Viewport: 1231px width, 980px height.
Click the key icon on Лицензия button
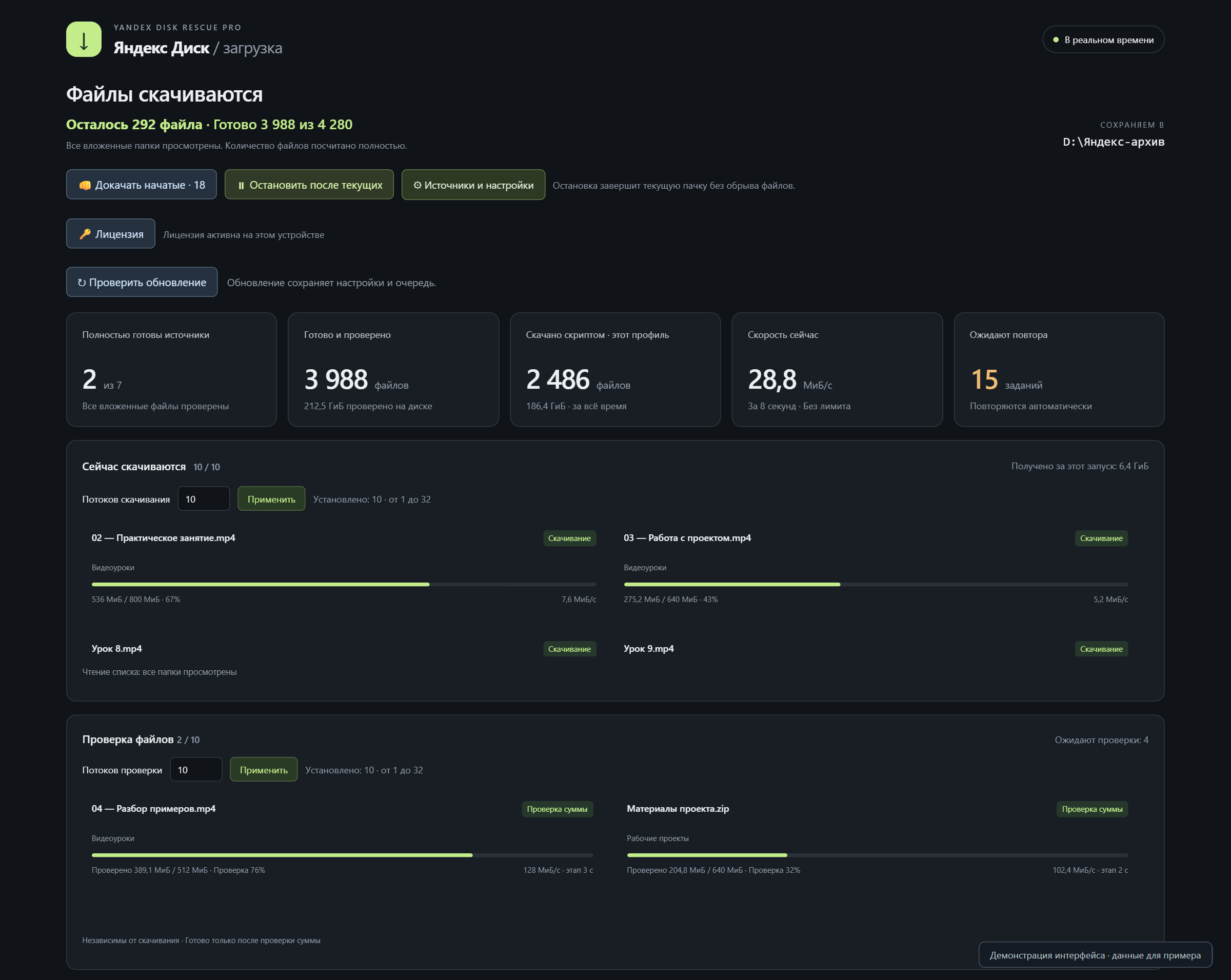85,234
